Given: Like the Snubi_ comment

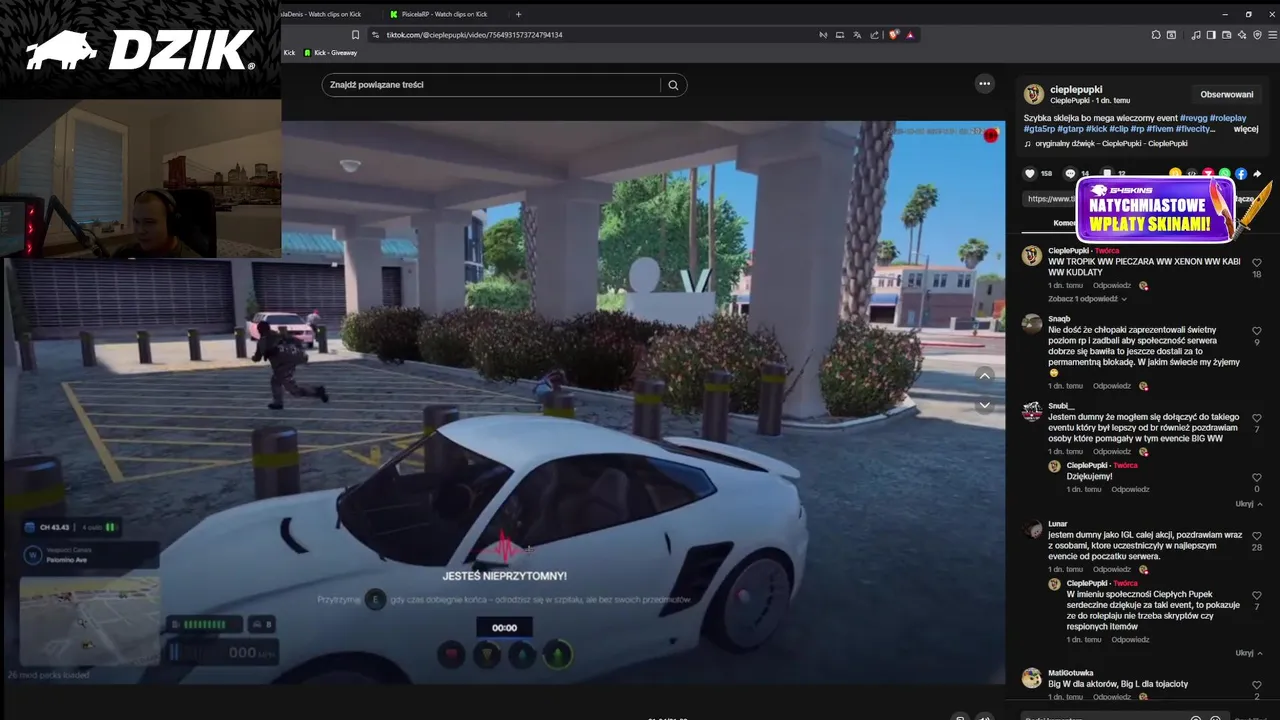Looking at the screenshot, I should tap(1257, 418).
